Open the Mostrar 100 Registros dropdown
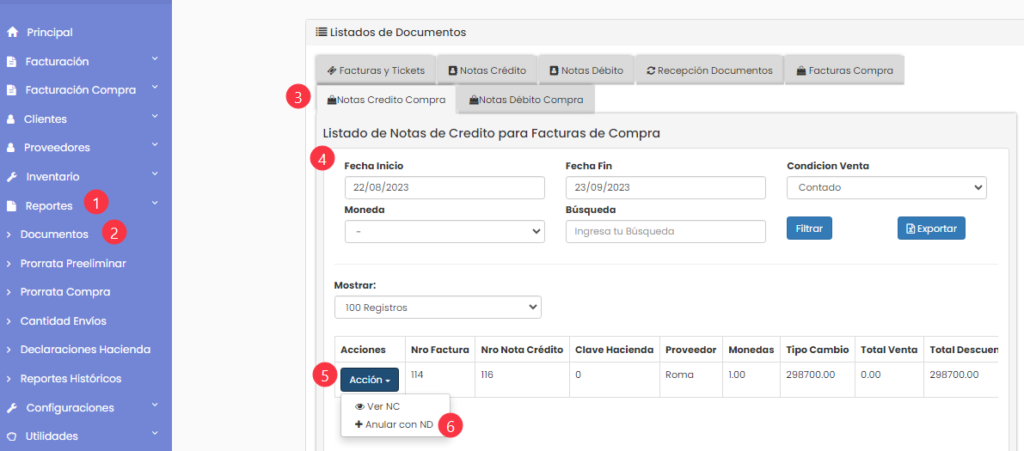This screenshot has width=1024, height=451. (438, 307)
